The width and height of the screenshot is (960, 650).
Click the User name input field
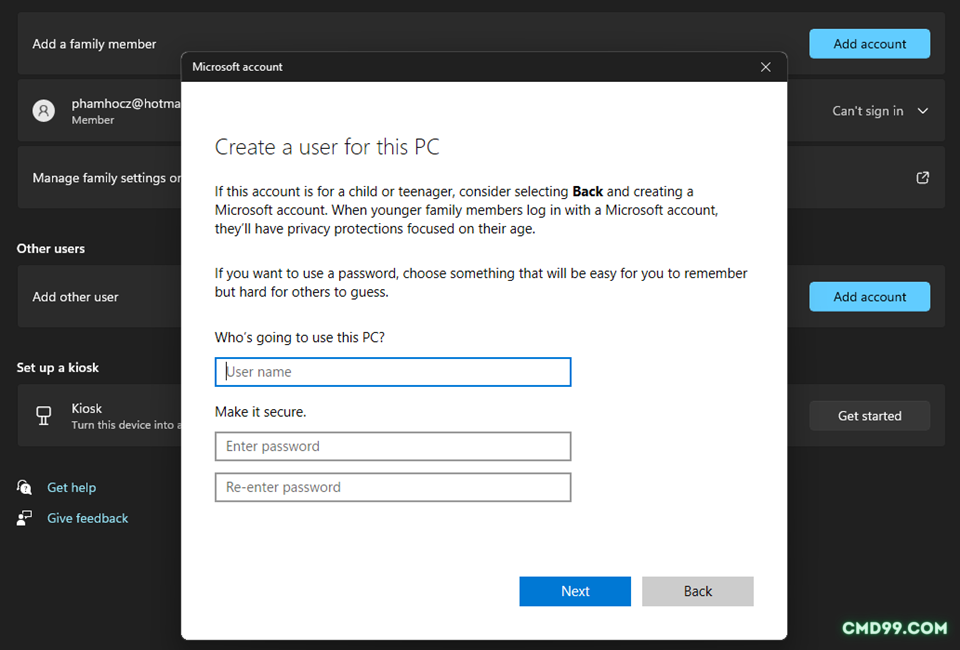[x=392, y=372]
